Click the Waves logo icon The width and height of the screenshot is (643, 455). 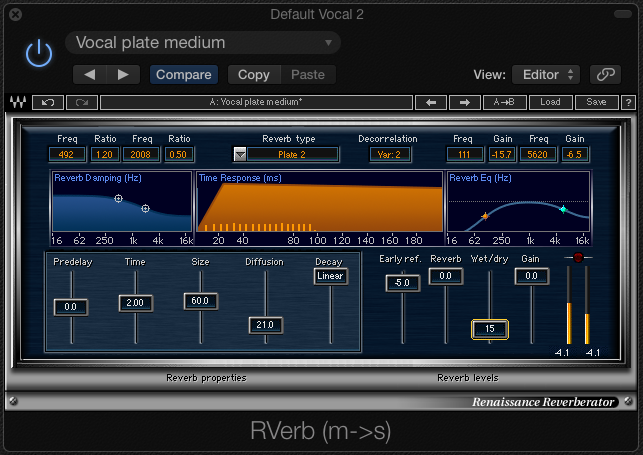(18, 102)
